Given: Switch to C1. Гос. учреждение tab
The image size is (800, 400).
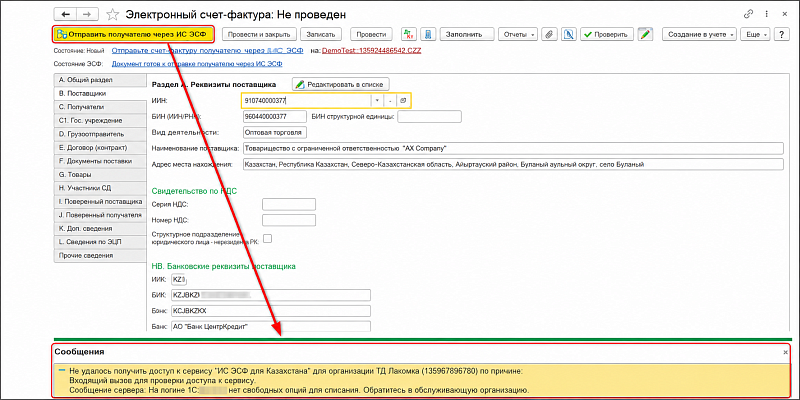Looking at the screenshot, I should click(x=100, y=121).
